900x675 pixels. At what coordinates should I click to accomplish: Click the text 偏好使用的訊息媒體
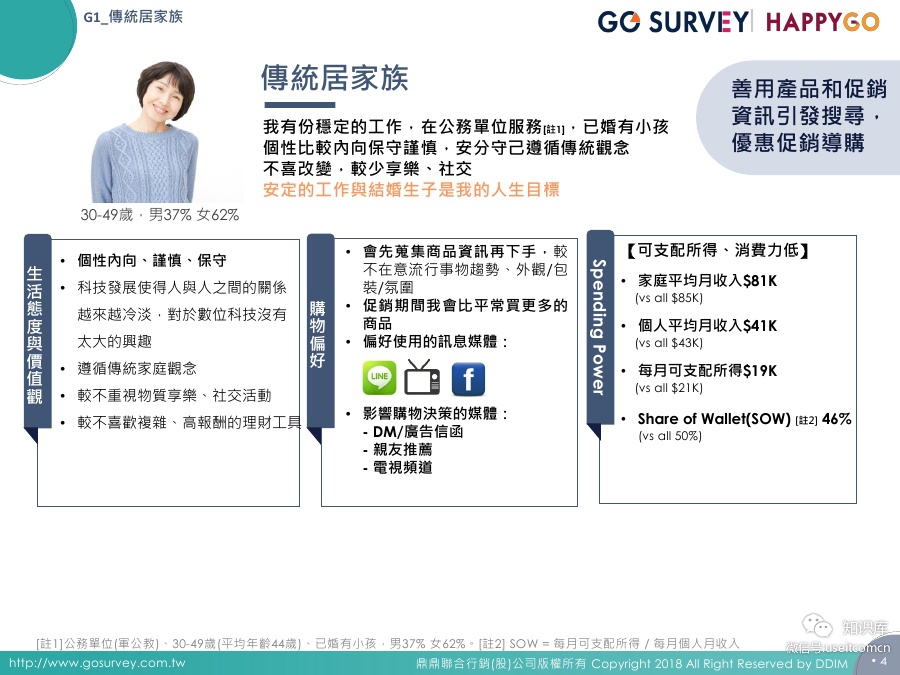point(435,342)
